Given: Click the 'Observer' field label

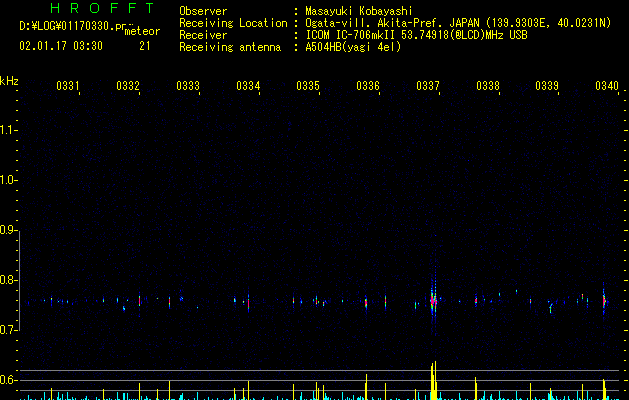Looking at the screenshot, I should (203, 11).
